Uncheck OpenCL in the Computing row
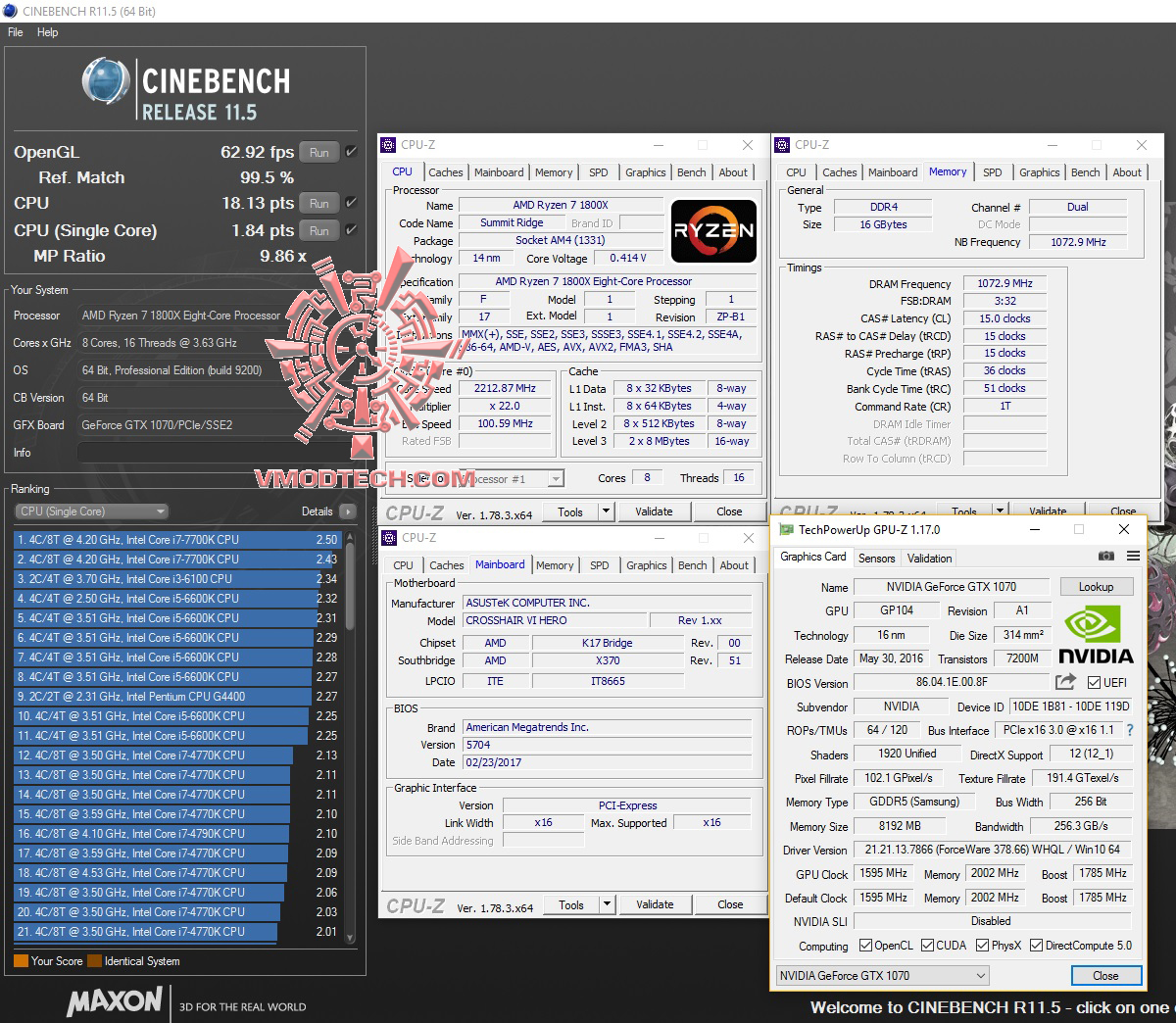 tap(863, 946)
